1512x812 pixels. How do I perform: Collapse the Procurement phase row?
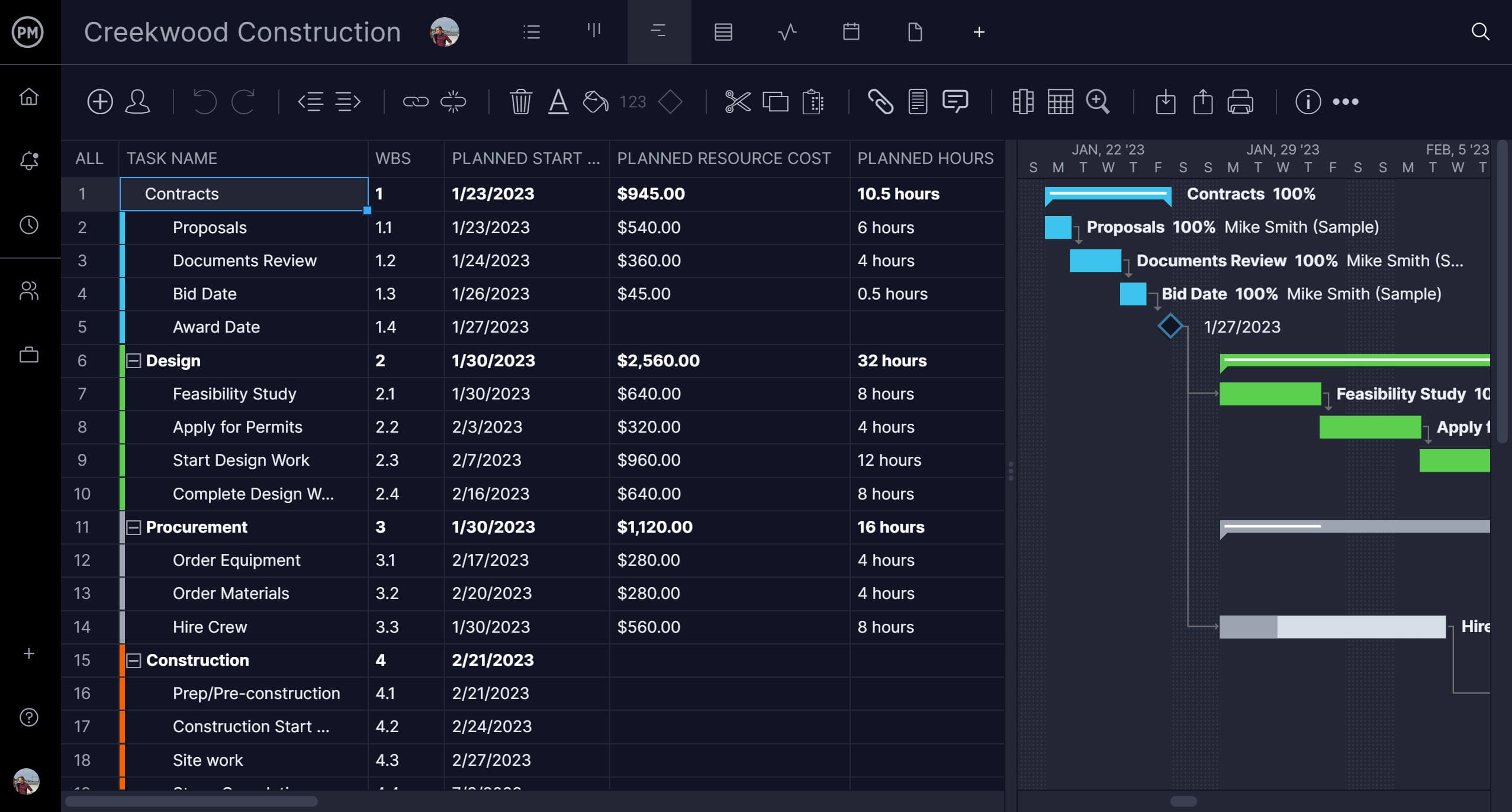(x=134, y=526)
